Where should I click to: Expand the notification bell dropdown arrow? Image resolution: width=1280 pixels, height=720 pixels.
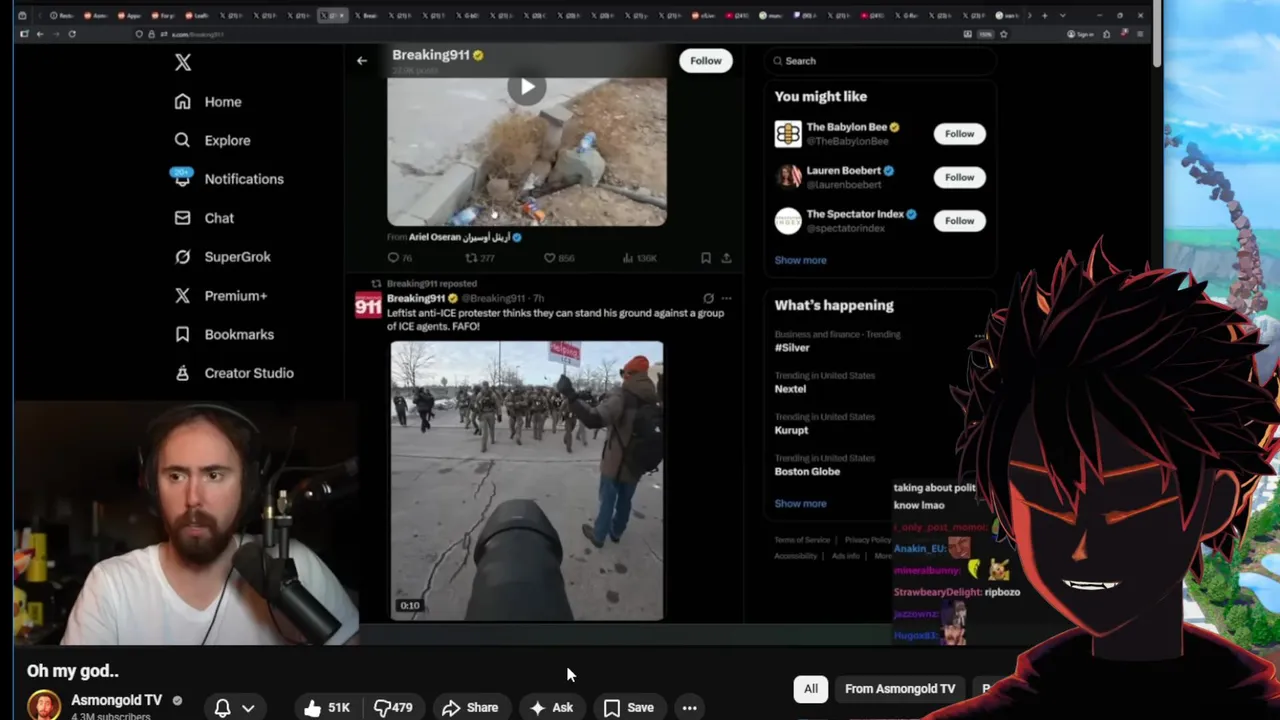(x=248, y=708)
